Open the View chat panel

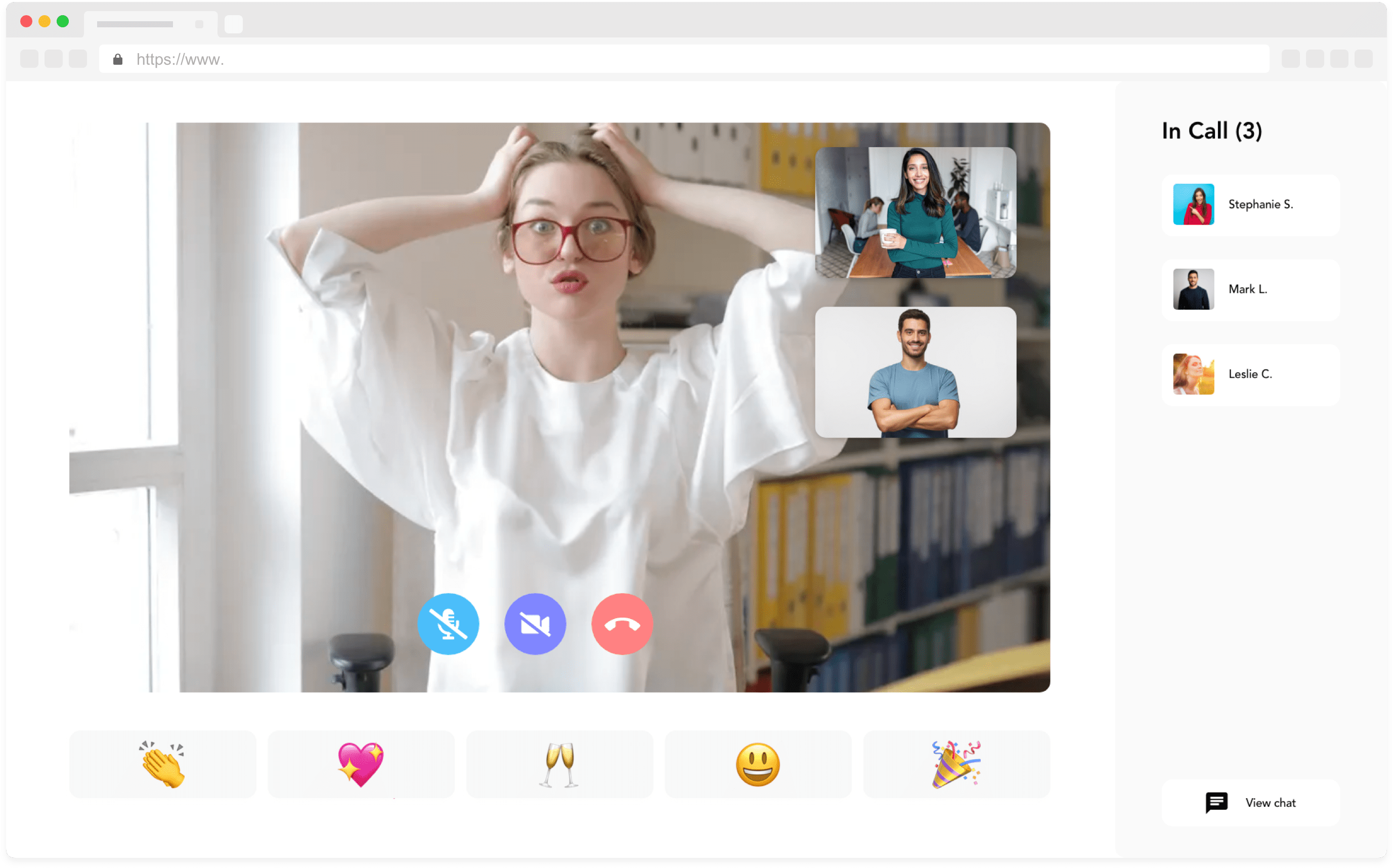click(1253, 802)
